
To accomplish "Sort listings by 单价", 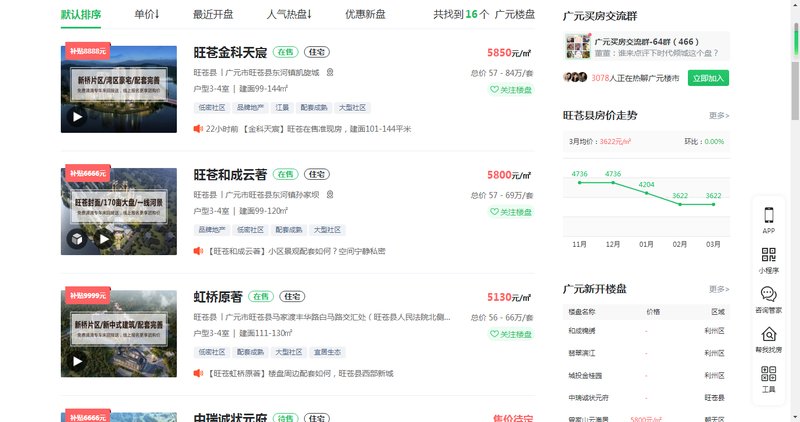I will click(x=147, y=14).
